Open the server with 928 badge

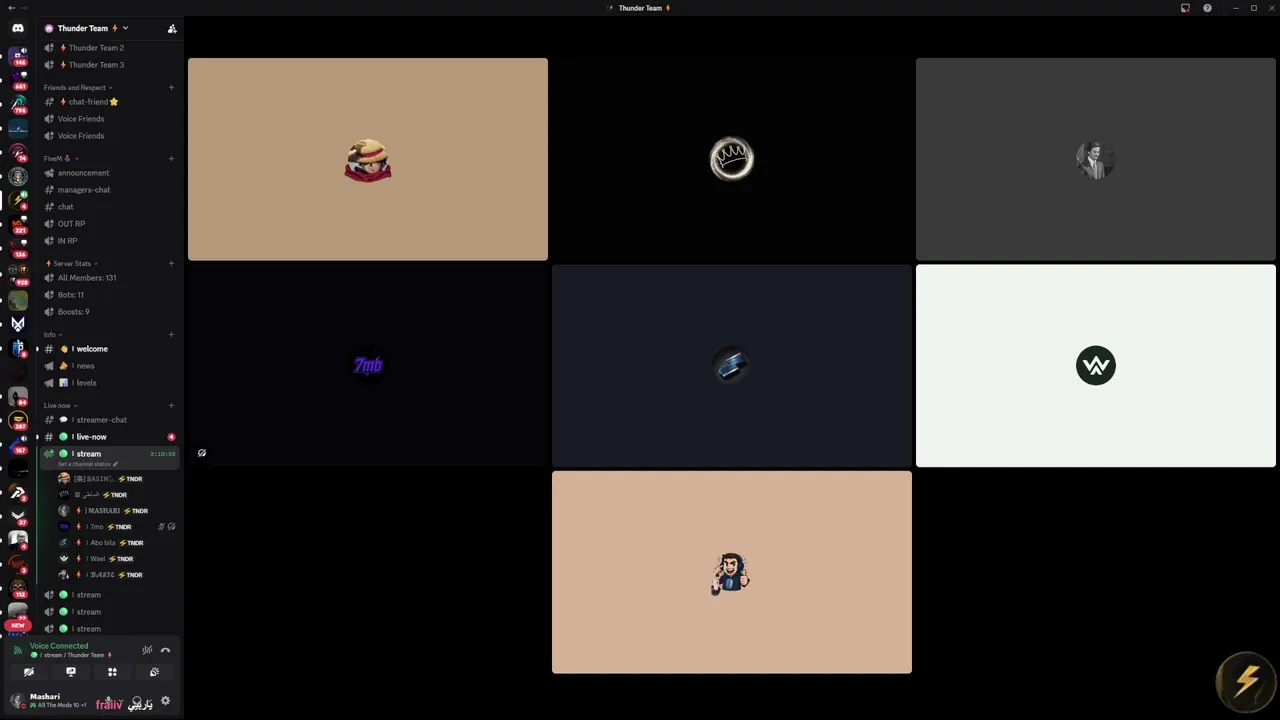coord(18,274)
